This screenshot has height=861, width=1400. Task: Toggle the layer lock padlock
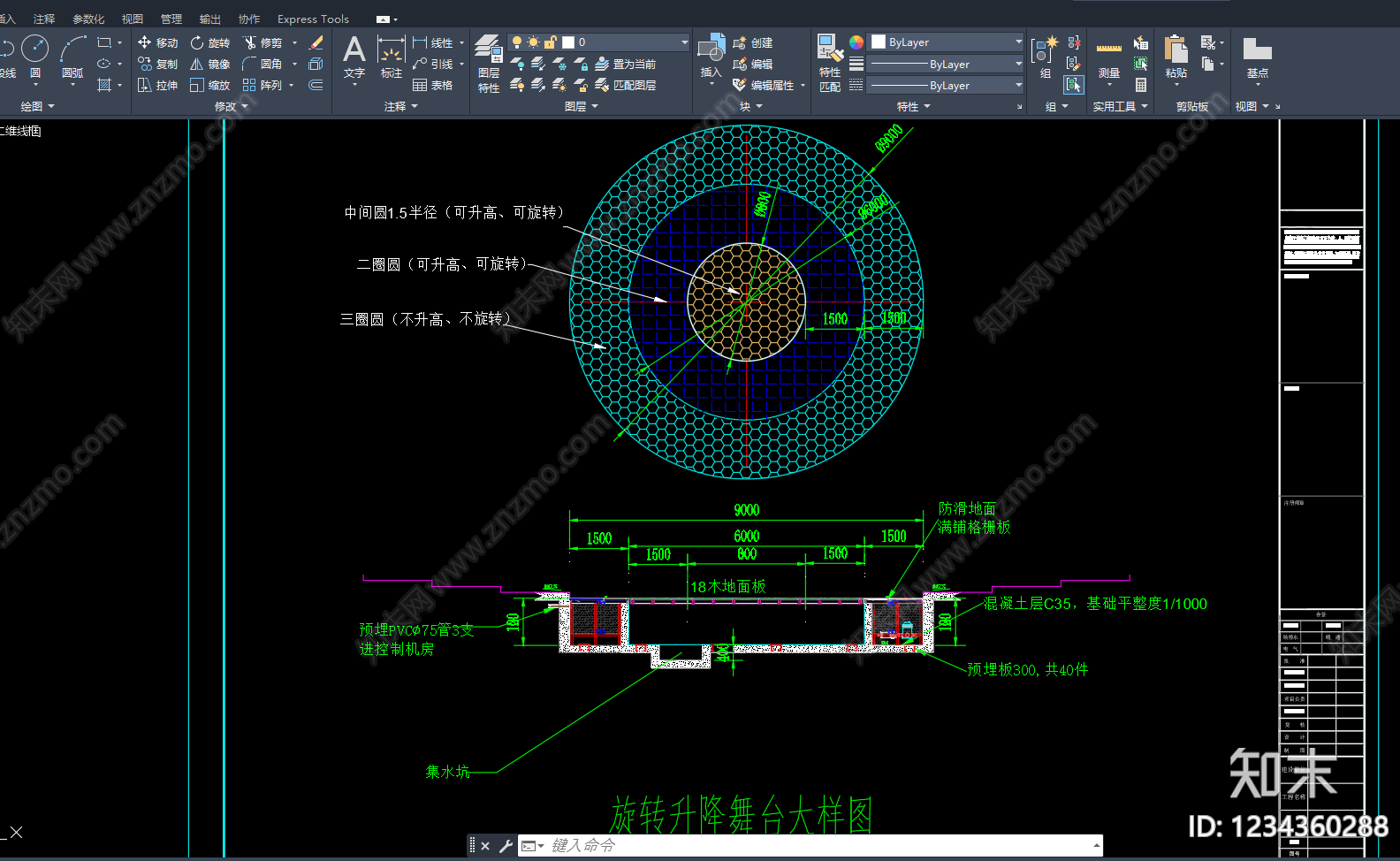click(550, 42)
